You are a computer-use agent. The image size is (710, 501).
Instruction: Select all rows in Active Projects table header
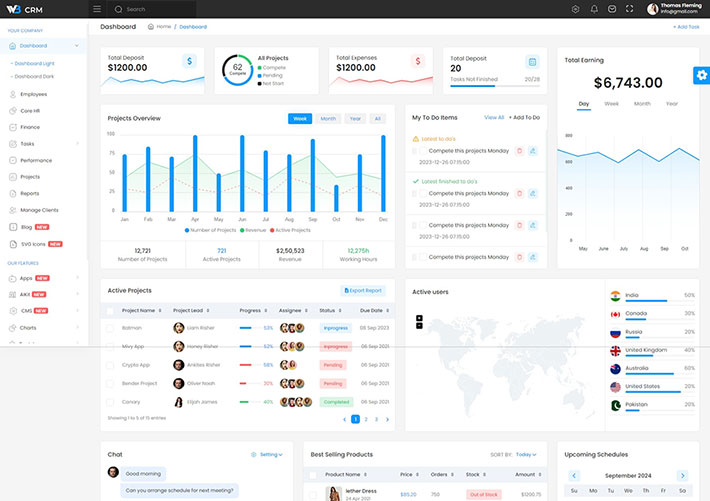point(110,310)
